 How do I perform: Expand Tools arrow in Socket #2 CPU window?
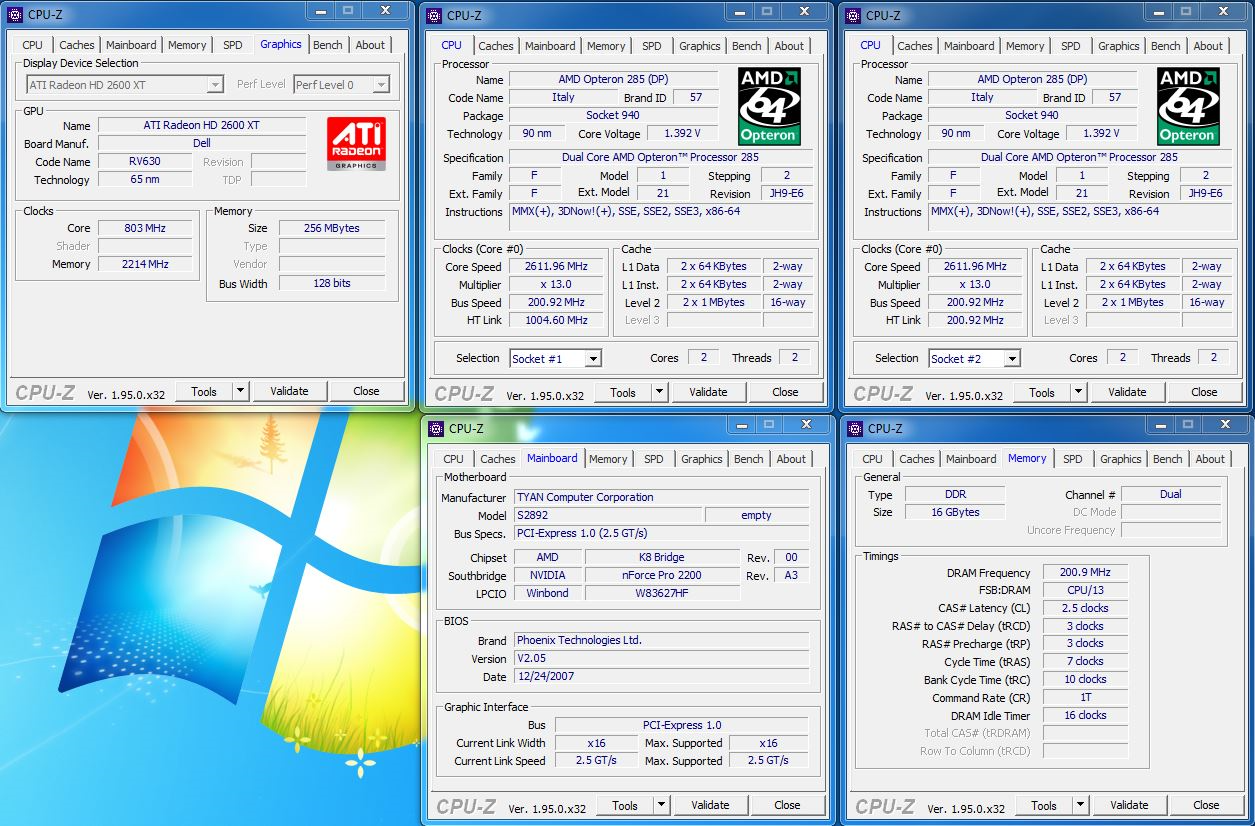click(x=1078, y=392)
